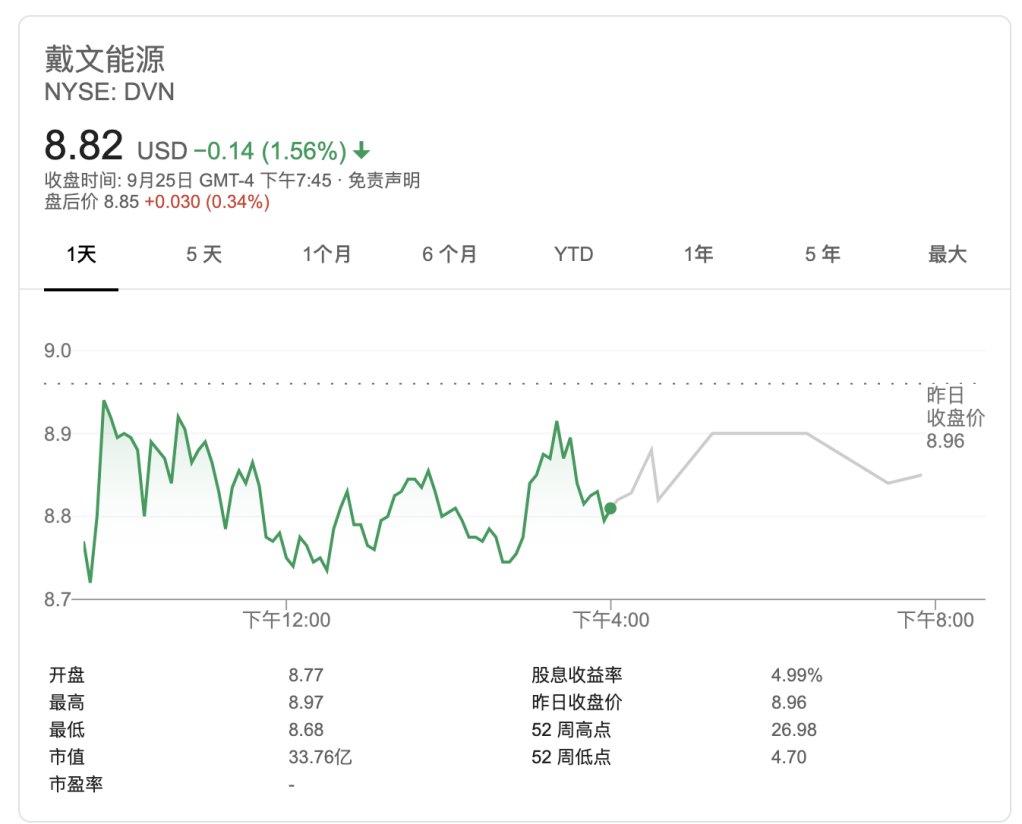
Task: Select the 1年 time range
Action: coord(698,254)
